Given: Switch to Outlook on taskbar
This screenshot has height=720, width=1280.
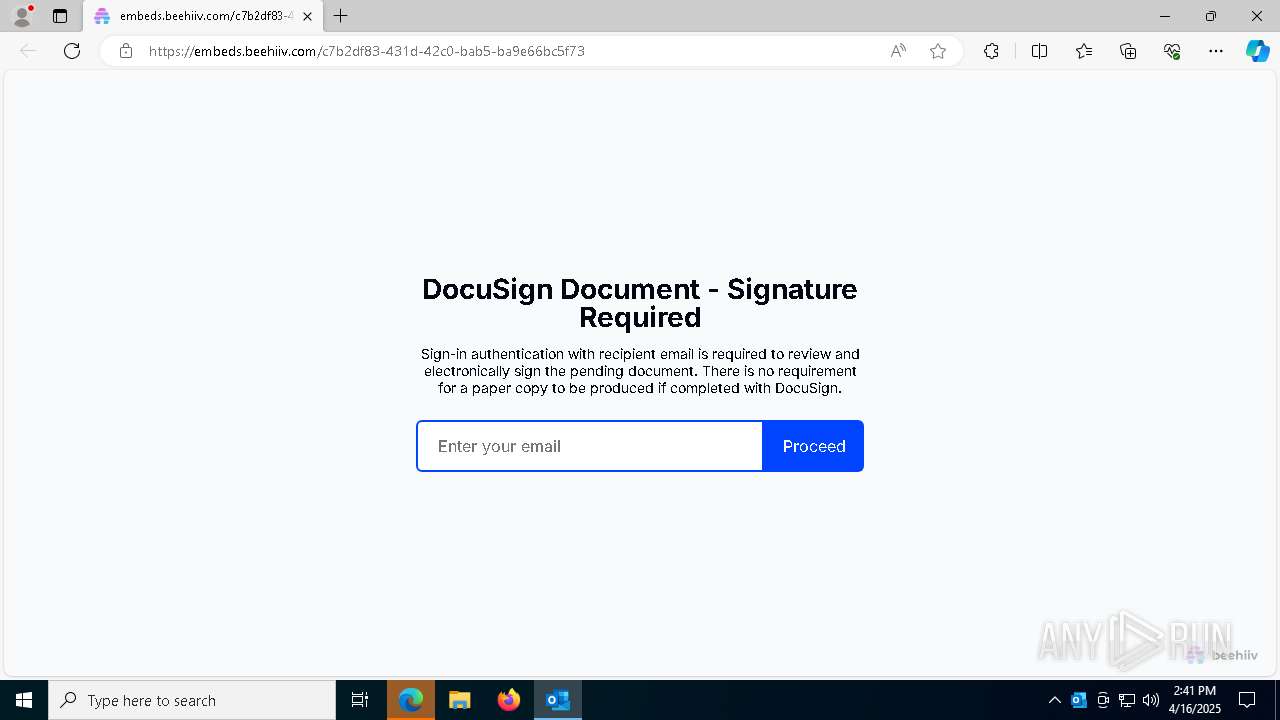Looking at the screenshot, I should click(x=558, y=700).
